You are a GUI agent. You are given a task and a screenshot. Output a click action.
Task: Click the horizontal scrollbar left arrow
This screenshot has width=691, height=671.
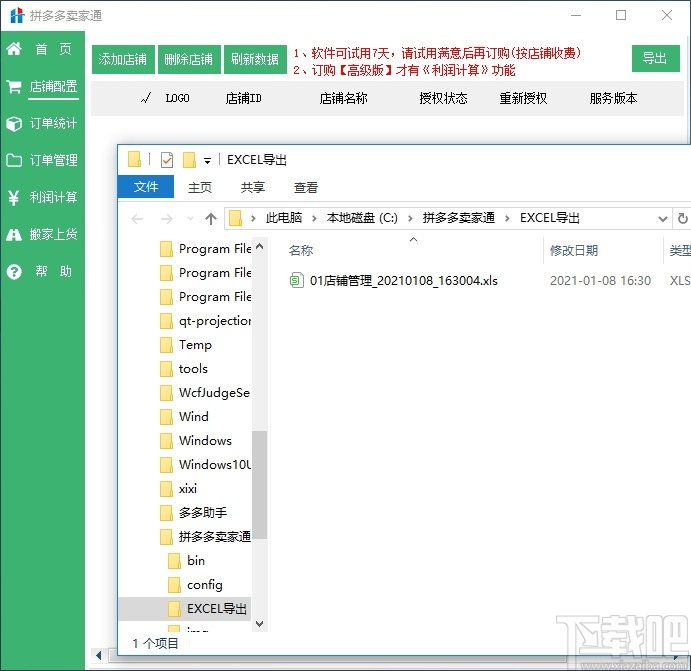(98, 655)
